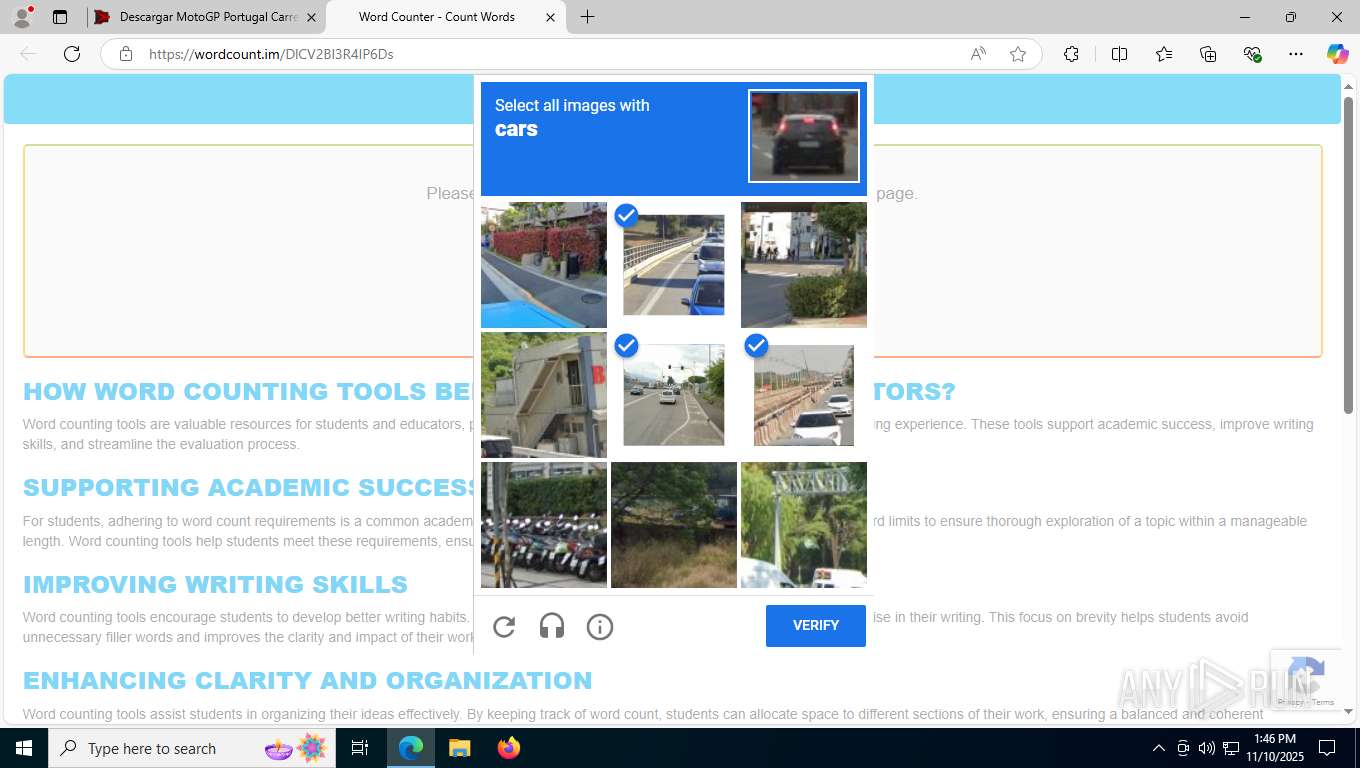Reload the captcha challenge images
The image size is (1360, 768).
(504, 627)
